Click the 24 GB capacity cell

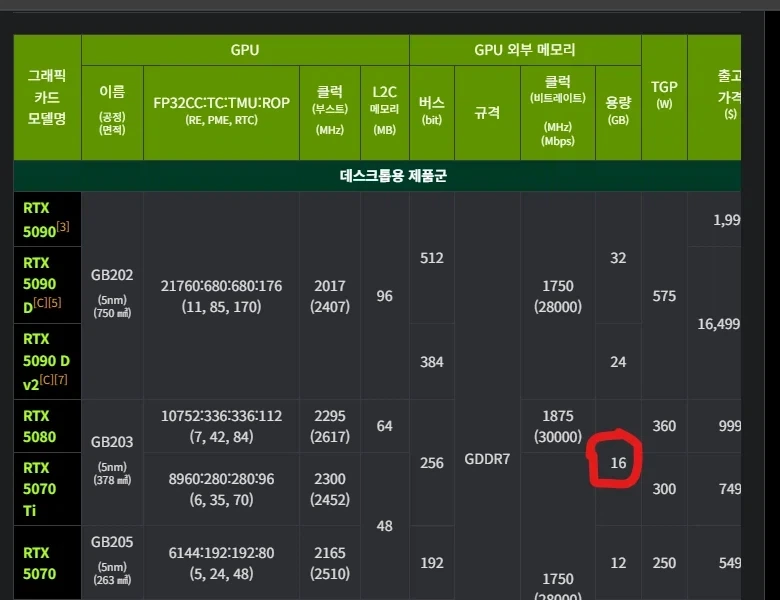[618, 362]
